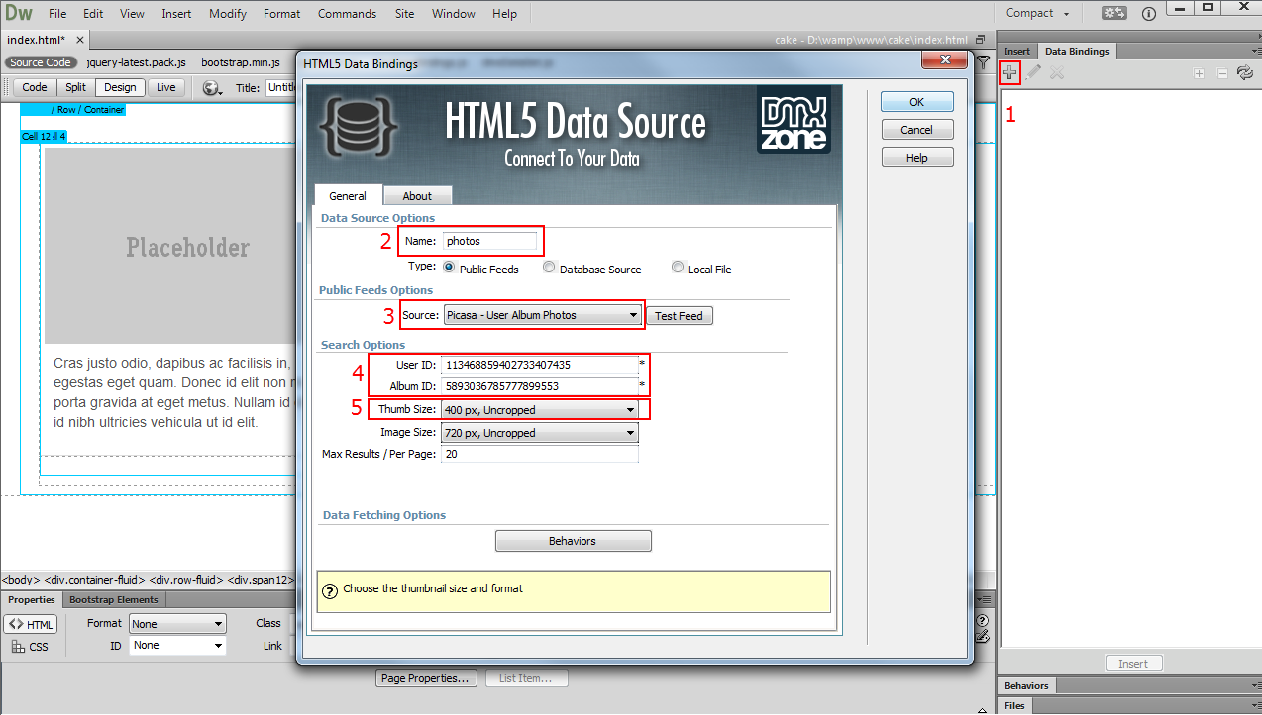This screenshot has height=715, width=1262.
Task: Confirm the dialog with OK
Action: click(x=917, y=102)
